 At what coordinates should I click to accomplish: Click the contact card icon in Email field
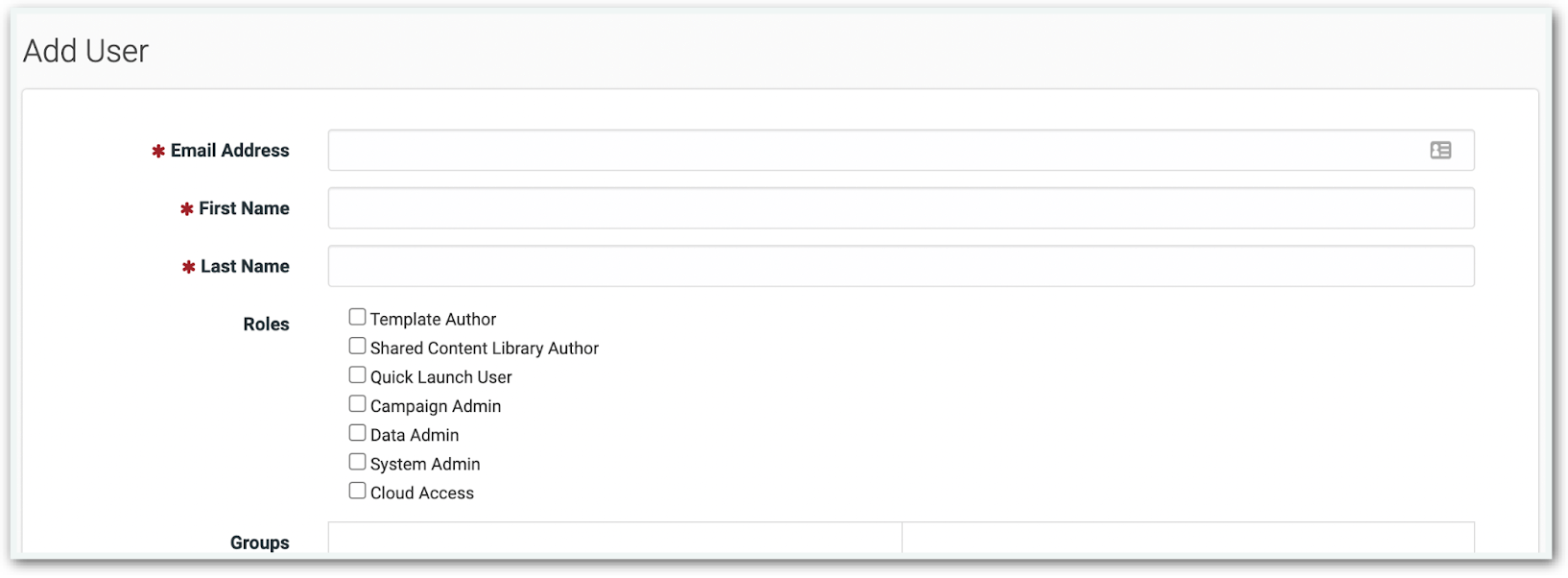pos(1440,151)
